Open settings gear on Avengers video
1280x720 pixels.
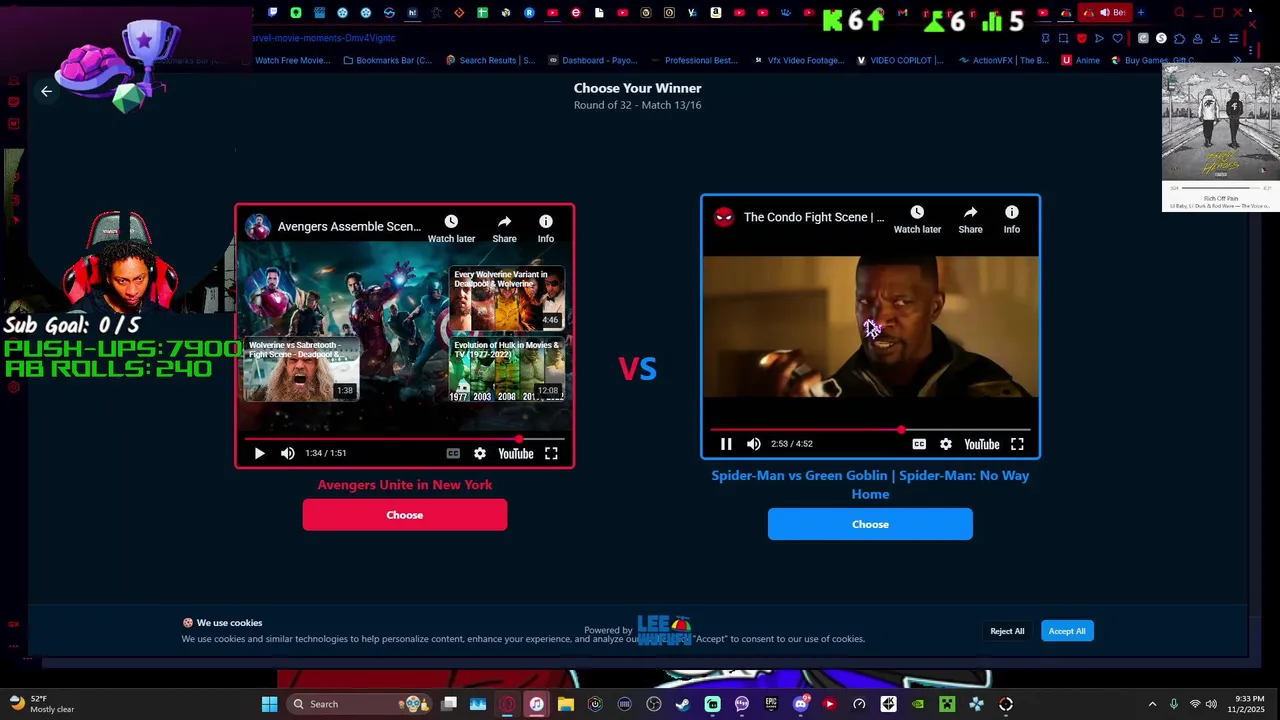pos(480,453)
